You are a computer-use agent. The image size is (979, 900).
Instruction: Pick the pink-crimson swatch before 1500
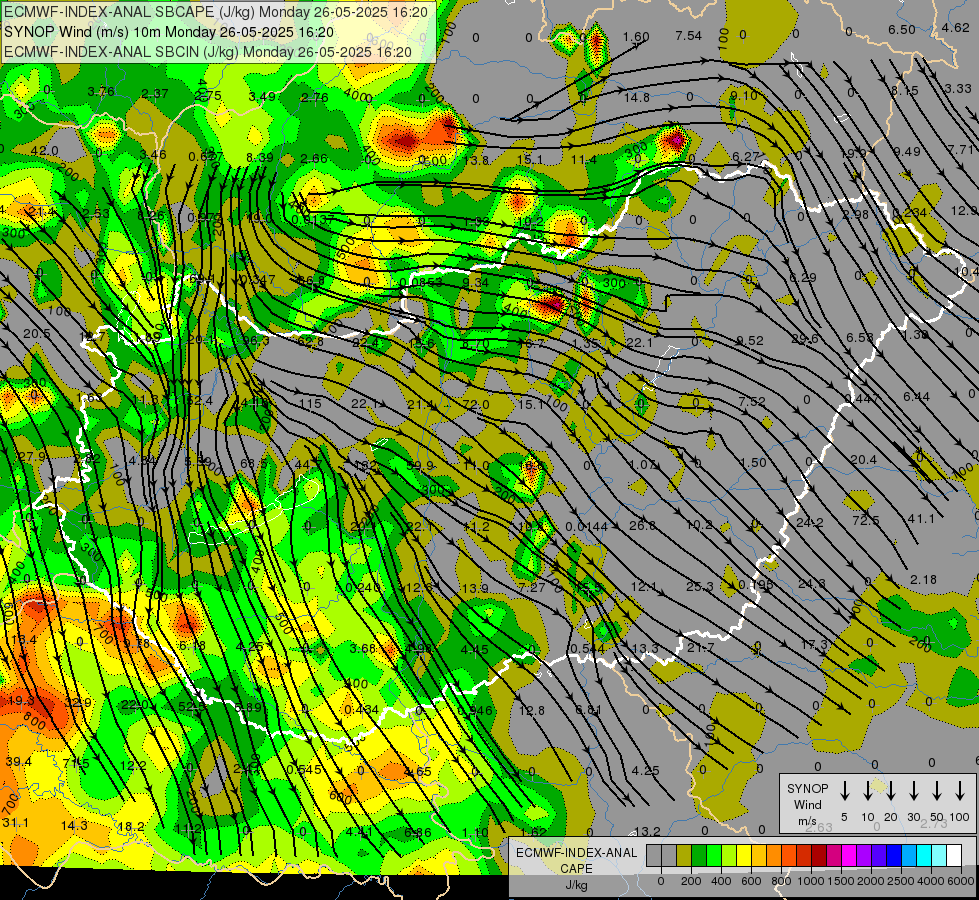(834, 855)
